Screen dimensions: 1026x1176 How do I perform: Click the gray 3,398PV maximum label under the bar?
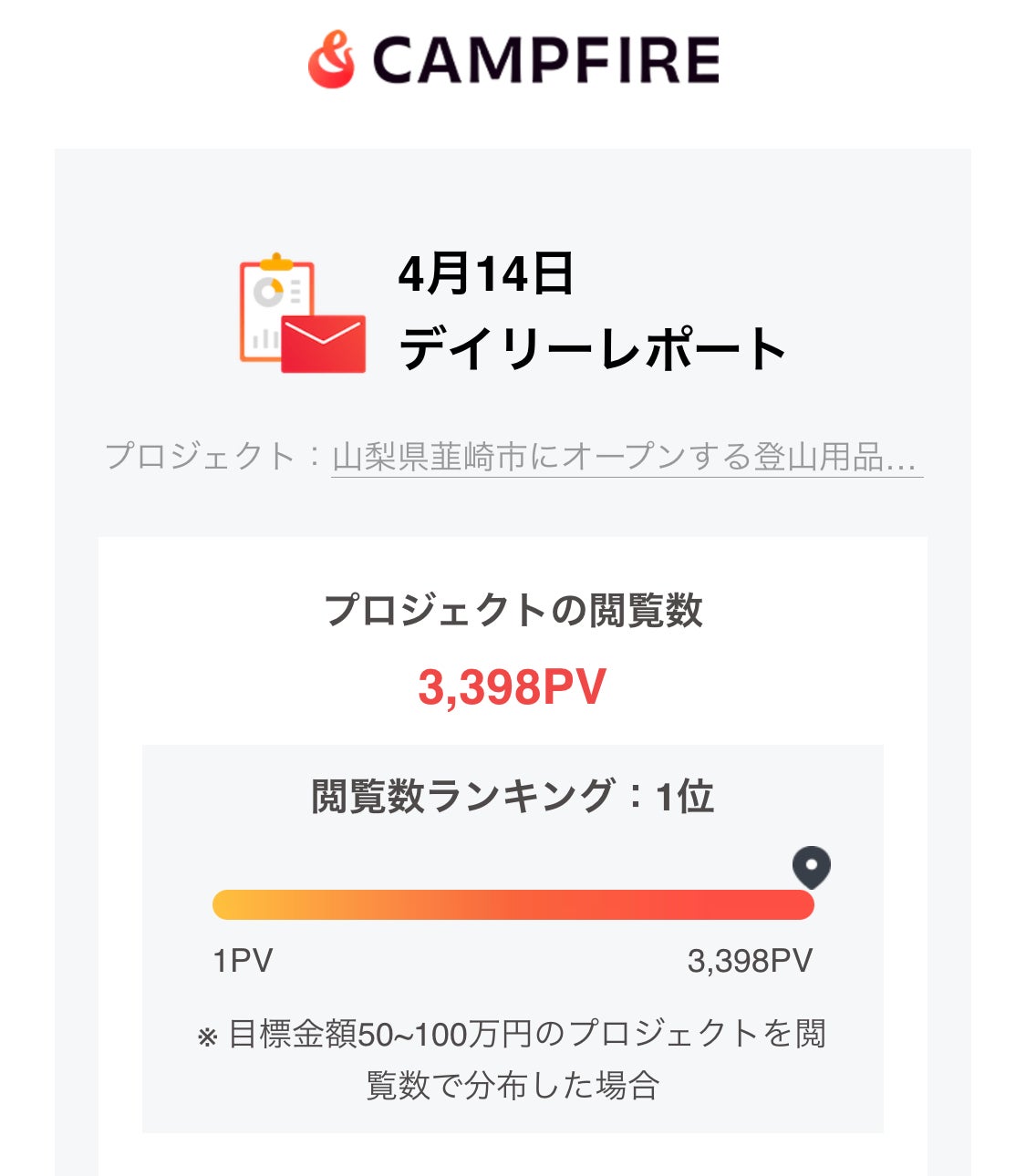(750, 961)
